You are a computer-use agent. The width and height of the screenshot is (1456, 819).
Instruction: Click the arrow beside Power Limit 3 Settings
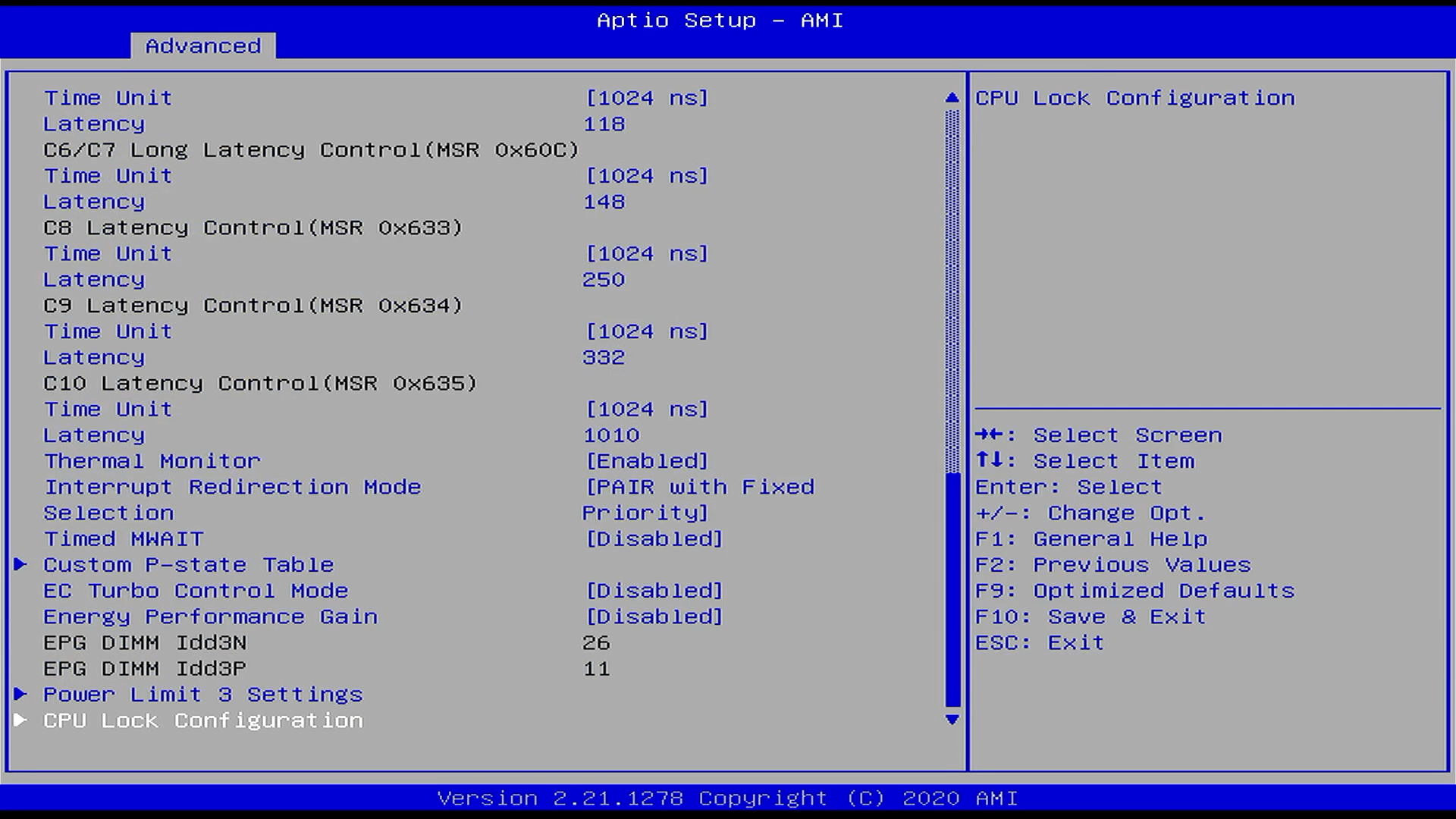[20, 694]
